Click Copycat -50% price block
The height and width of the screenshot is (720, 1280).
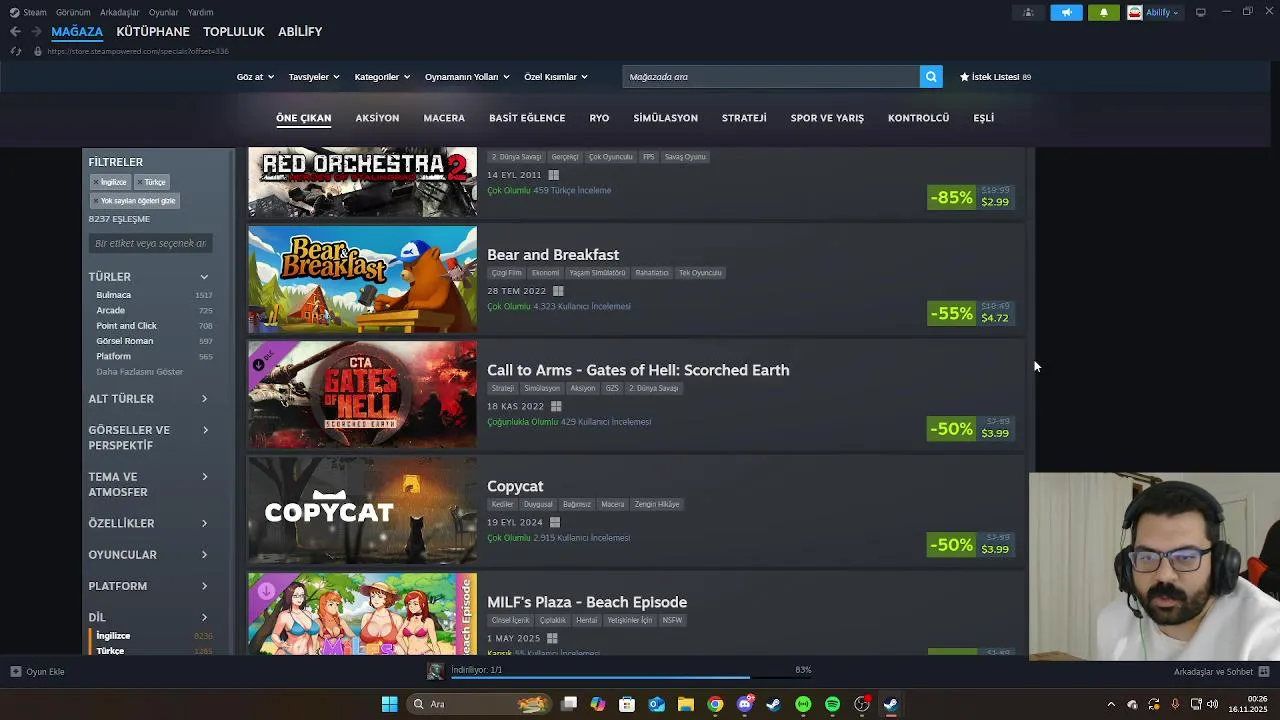click(x=971, y=545)
